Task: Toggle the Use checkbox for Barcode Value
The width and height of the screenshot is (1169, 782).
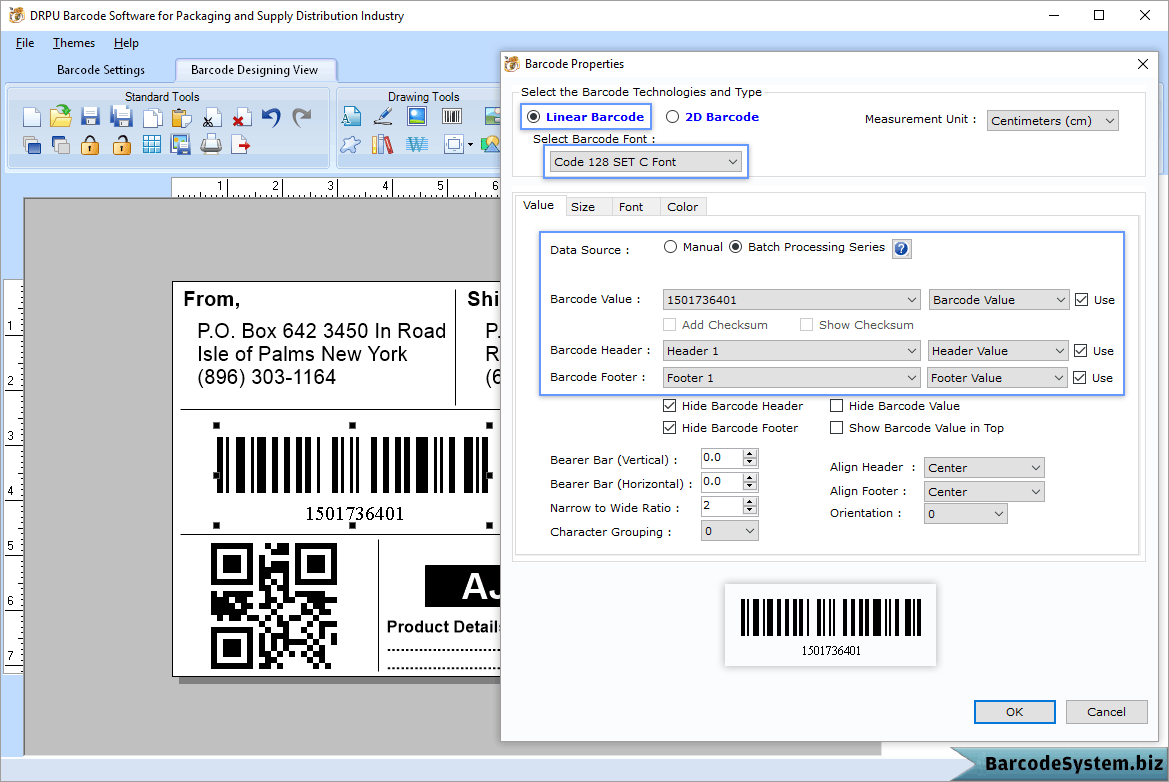Action: click(1082, 300)
